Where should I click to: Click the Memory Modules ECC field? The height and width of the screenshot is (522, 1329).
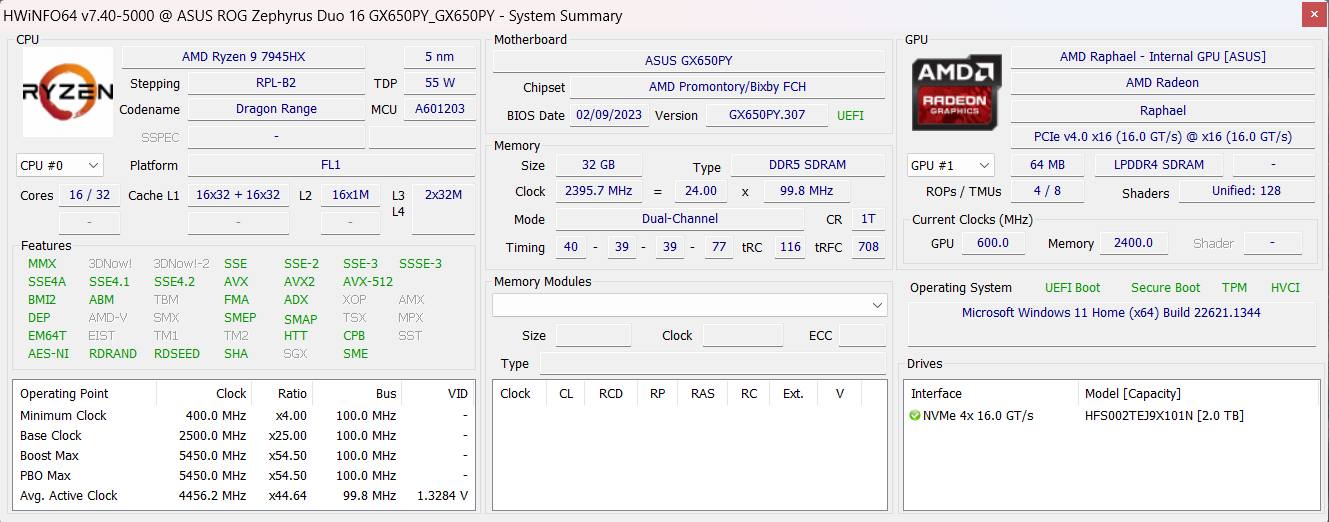(862, 335)
